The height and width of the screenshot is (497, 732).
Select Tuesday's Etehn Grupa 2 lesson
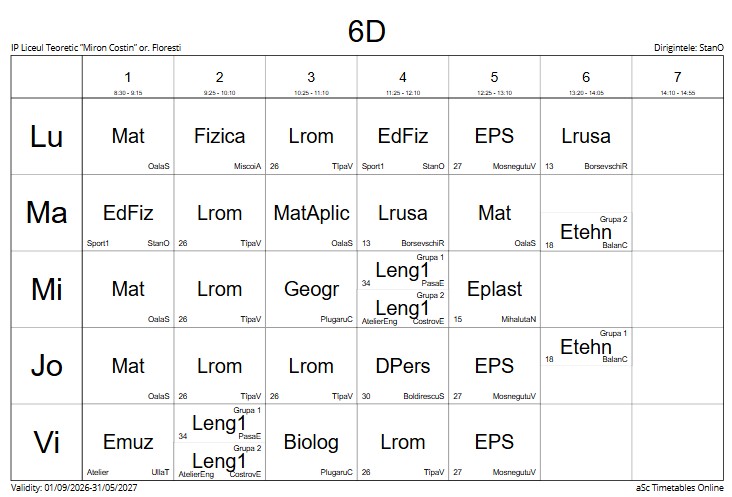coord(586,232)
